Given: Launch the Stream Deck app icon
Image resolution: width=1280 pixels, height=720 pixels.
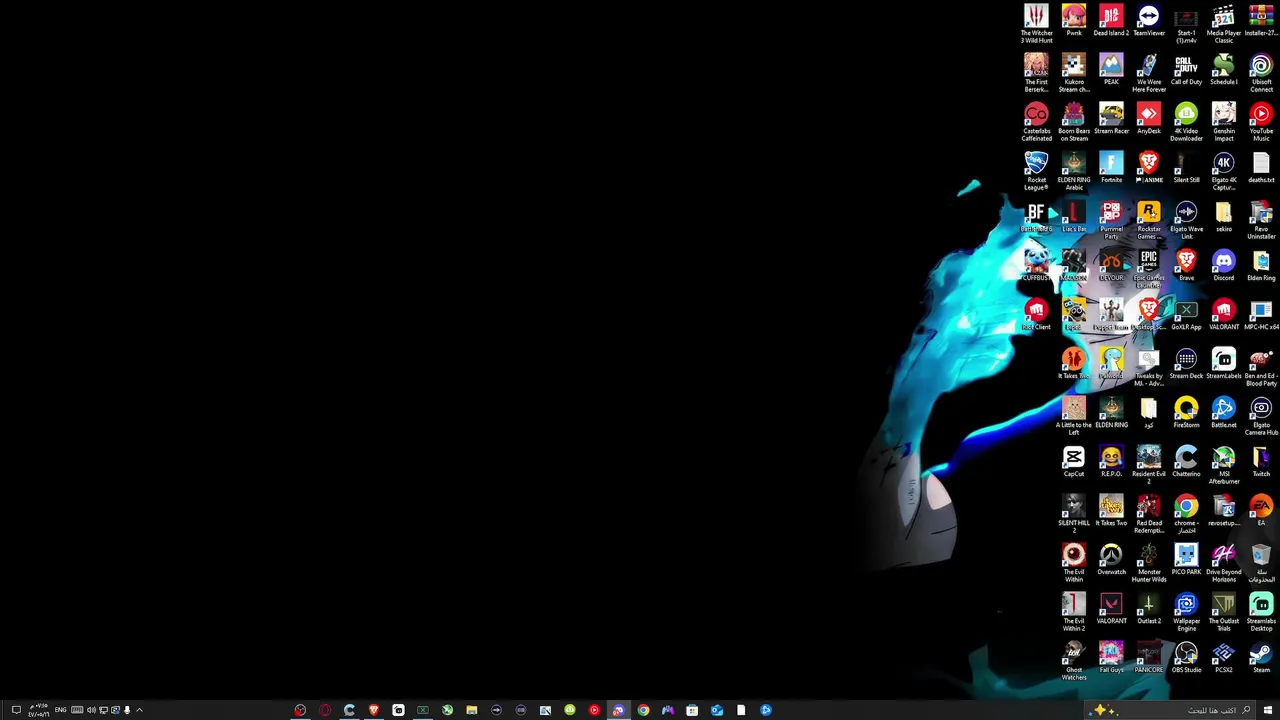Looking at the screenshot, I should click(1186, 364).
